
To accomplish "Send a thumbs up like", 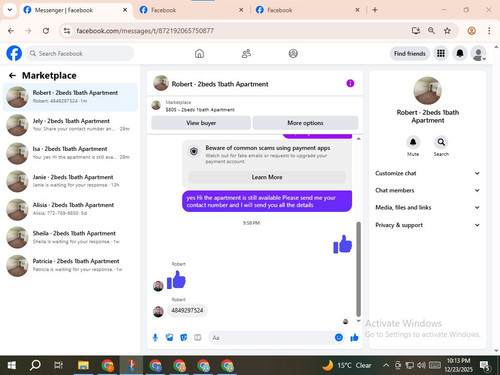I will (x=354, y=338).
